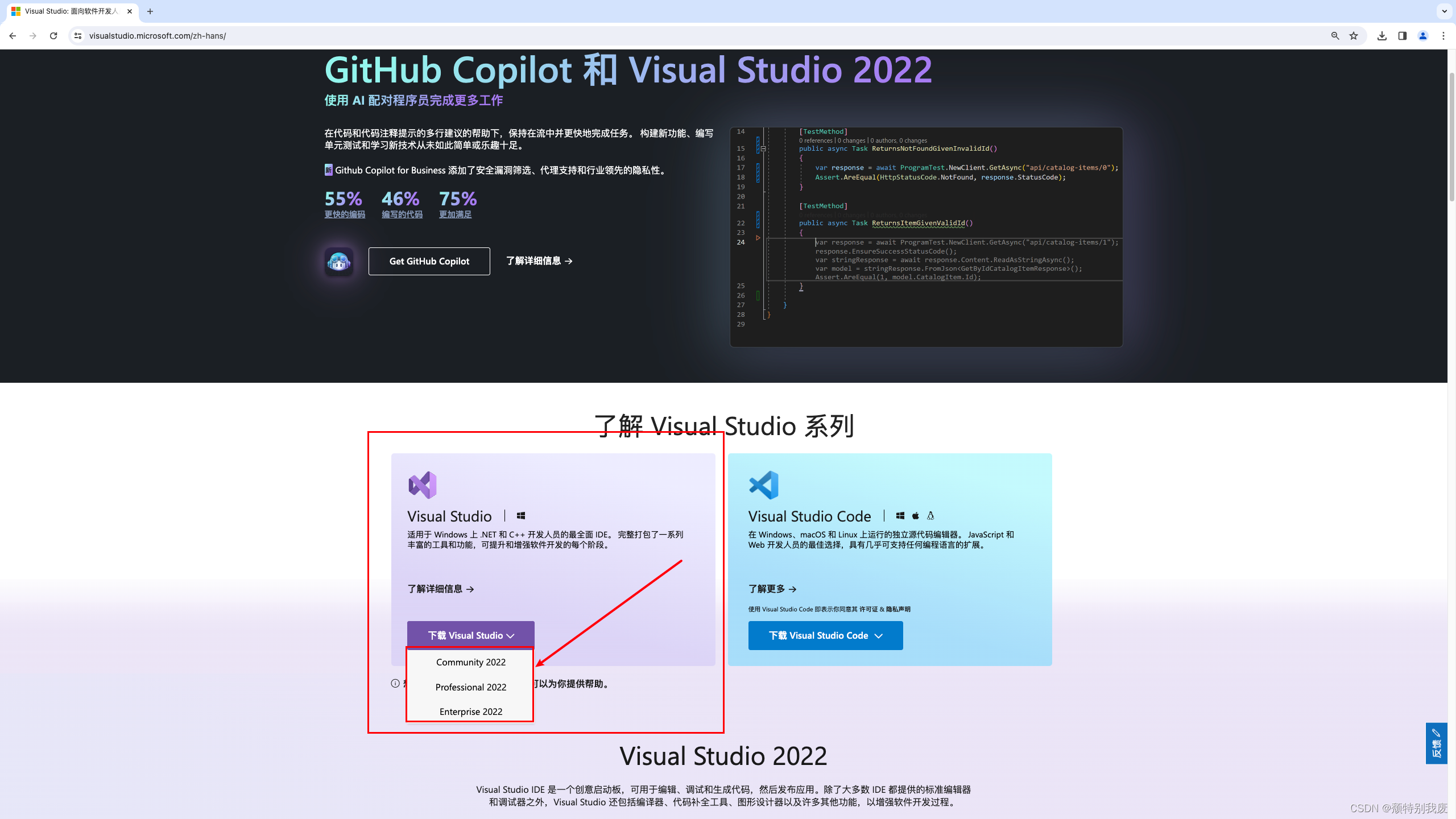Click the bookmark star in the address bar

coord(1353,35)
